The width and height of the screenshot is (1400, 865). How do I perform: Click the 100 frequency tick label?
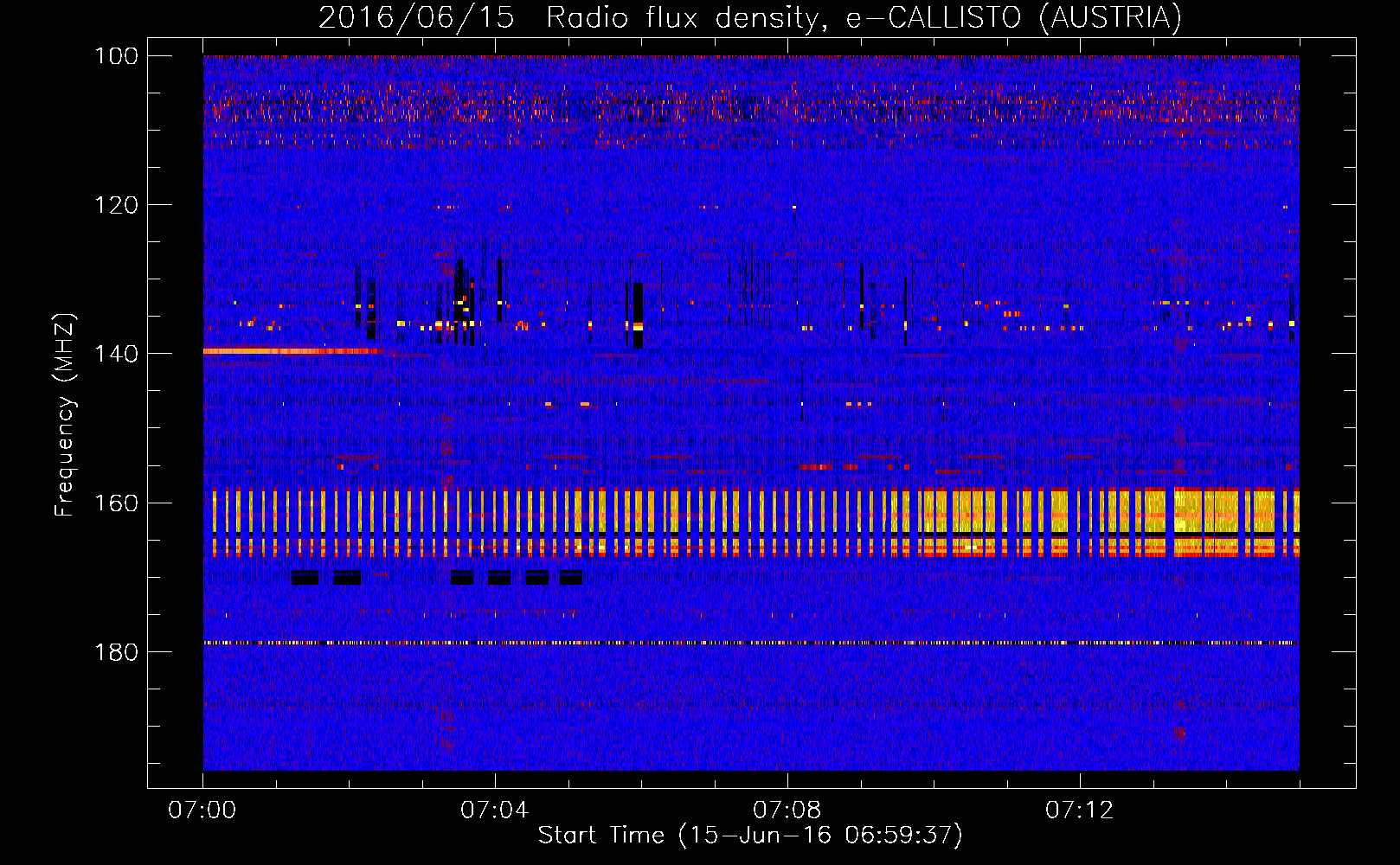117,56
